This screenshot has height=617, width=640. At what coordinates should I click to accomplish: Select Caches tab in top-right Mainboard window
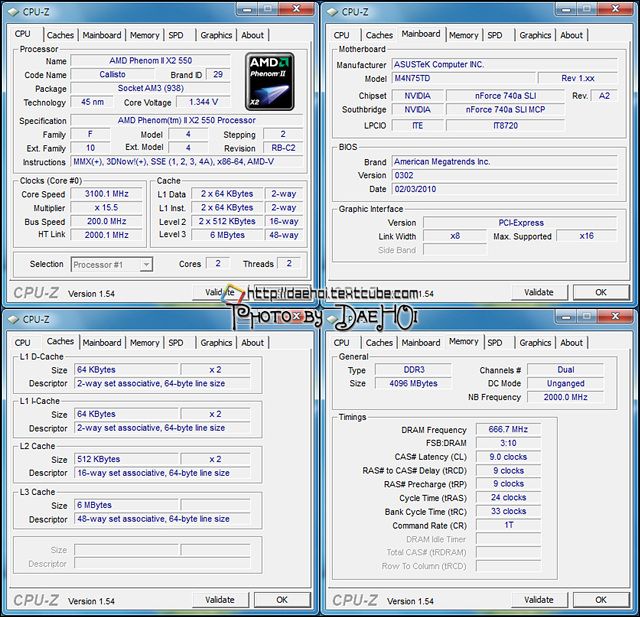point(379,35)
